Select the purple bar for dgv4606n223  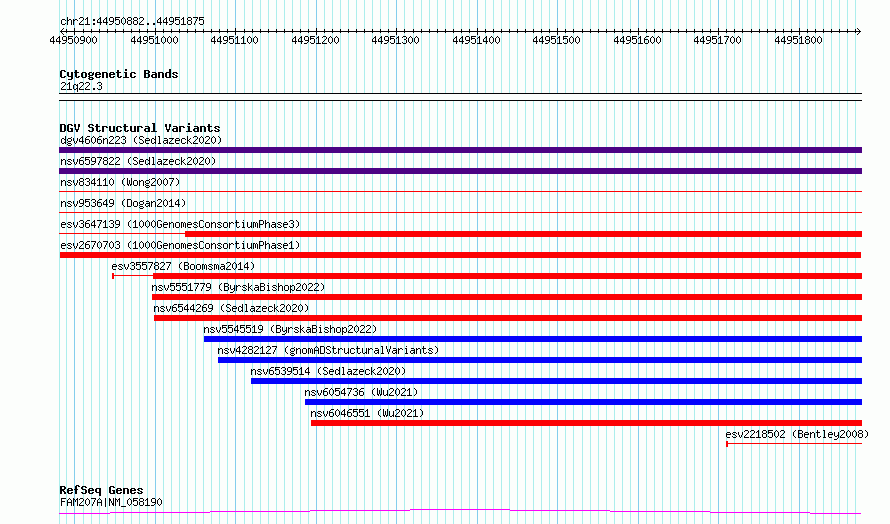tap(460, 150)
